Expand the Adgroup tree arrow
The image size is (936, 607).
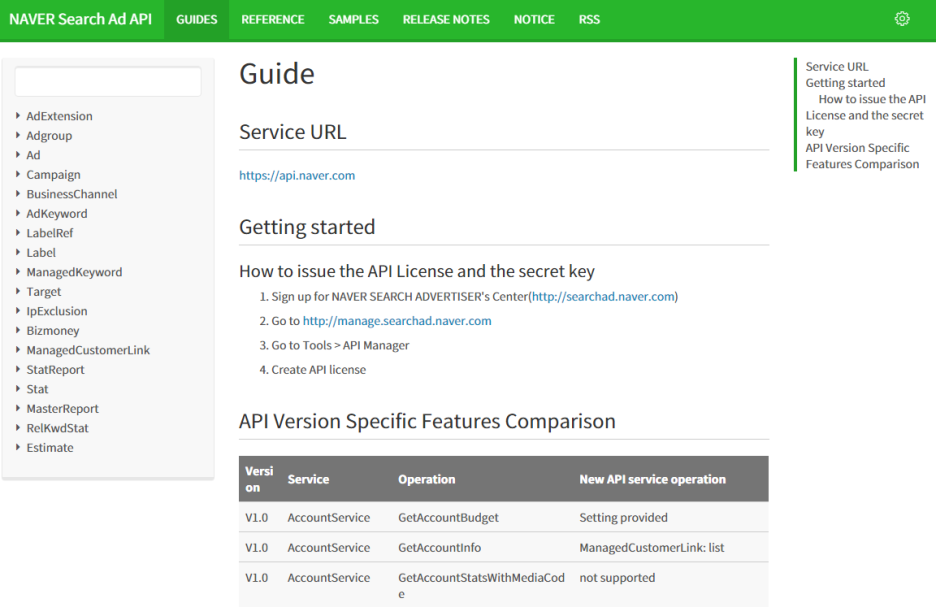18,135
